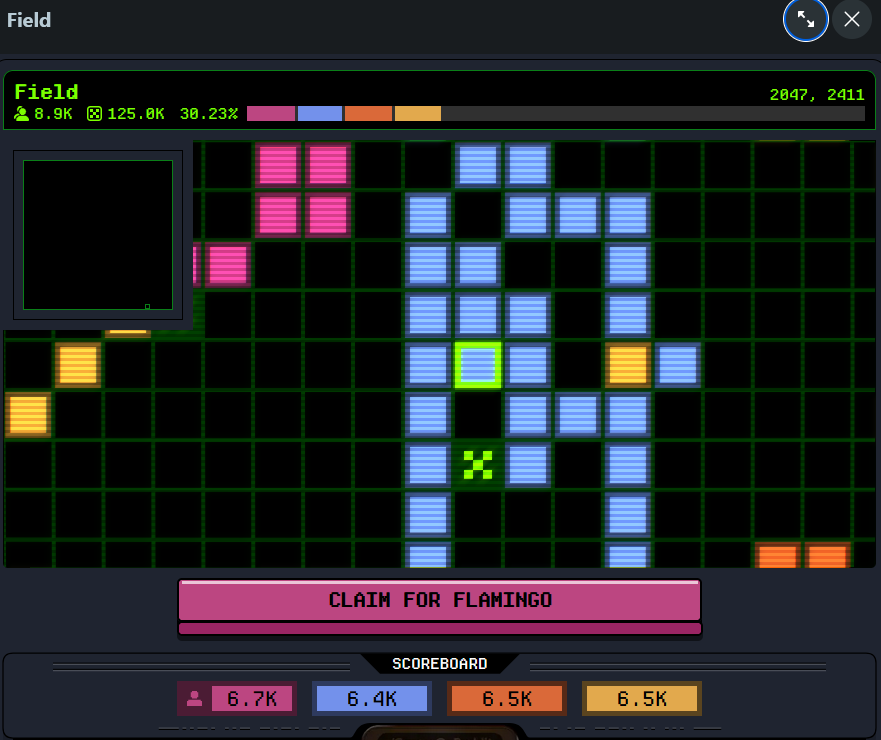Click the 125.0K tile count value
Image resolution: width=881 pixels, height=740 pixels.
coord(135,114)
